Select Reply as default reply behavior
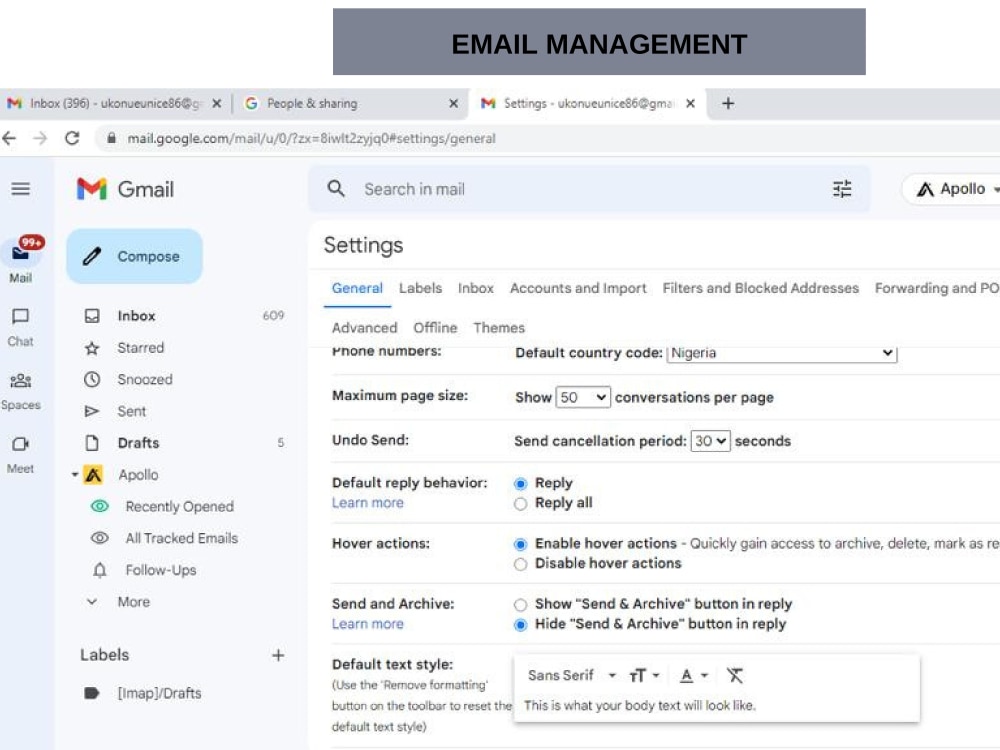This screenshot has height=750, width=1000. [520, 484]
